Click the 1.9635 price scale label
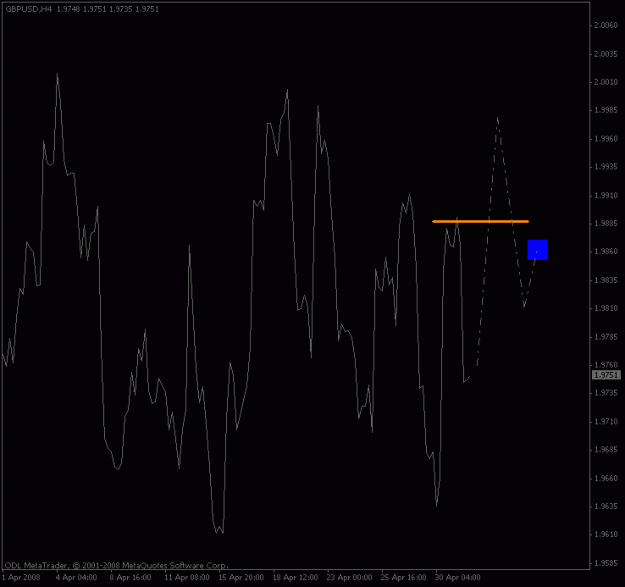Screen dimensions: 625x587 606,507
